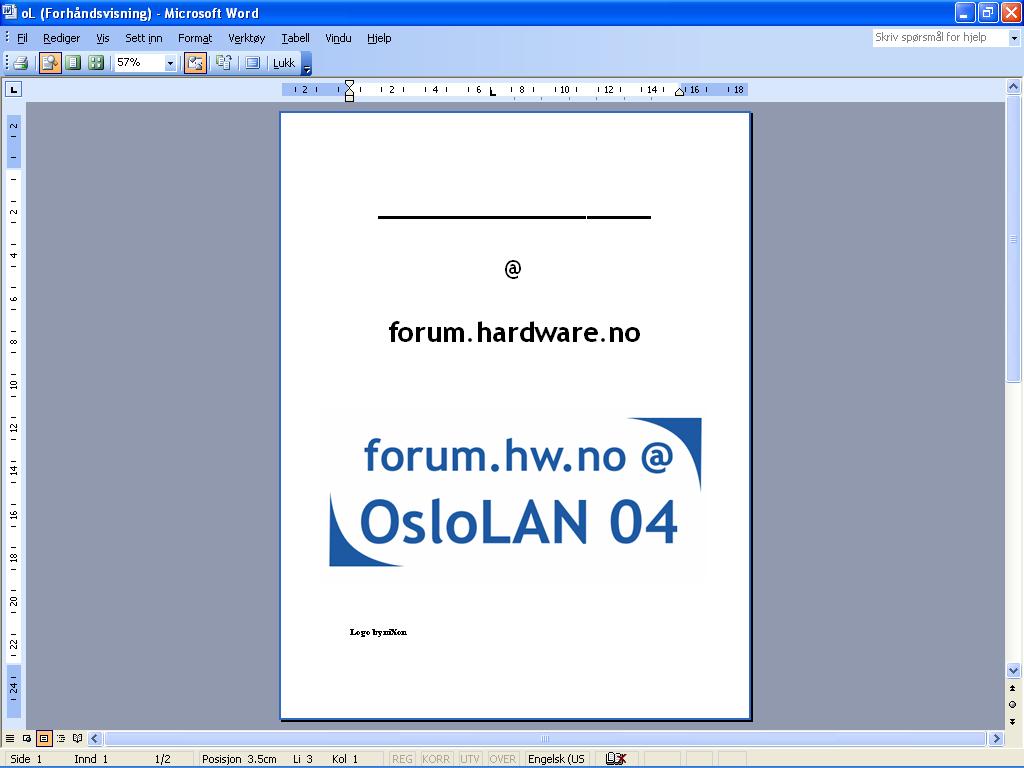
Task: Switch to Reading Layout view icon
Action: coord(78,739)
